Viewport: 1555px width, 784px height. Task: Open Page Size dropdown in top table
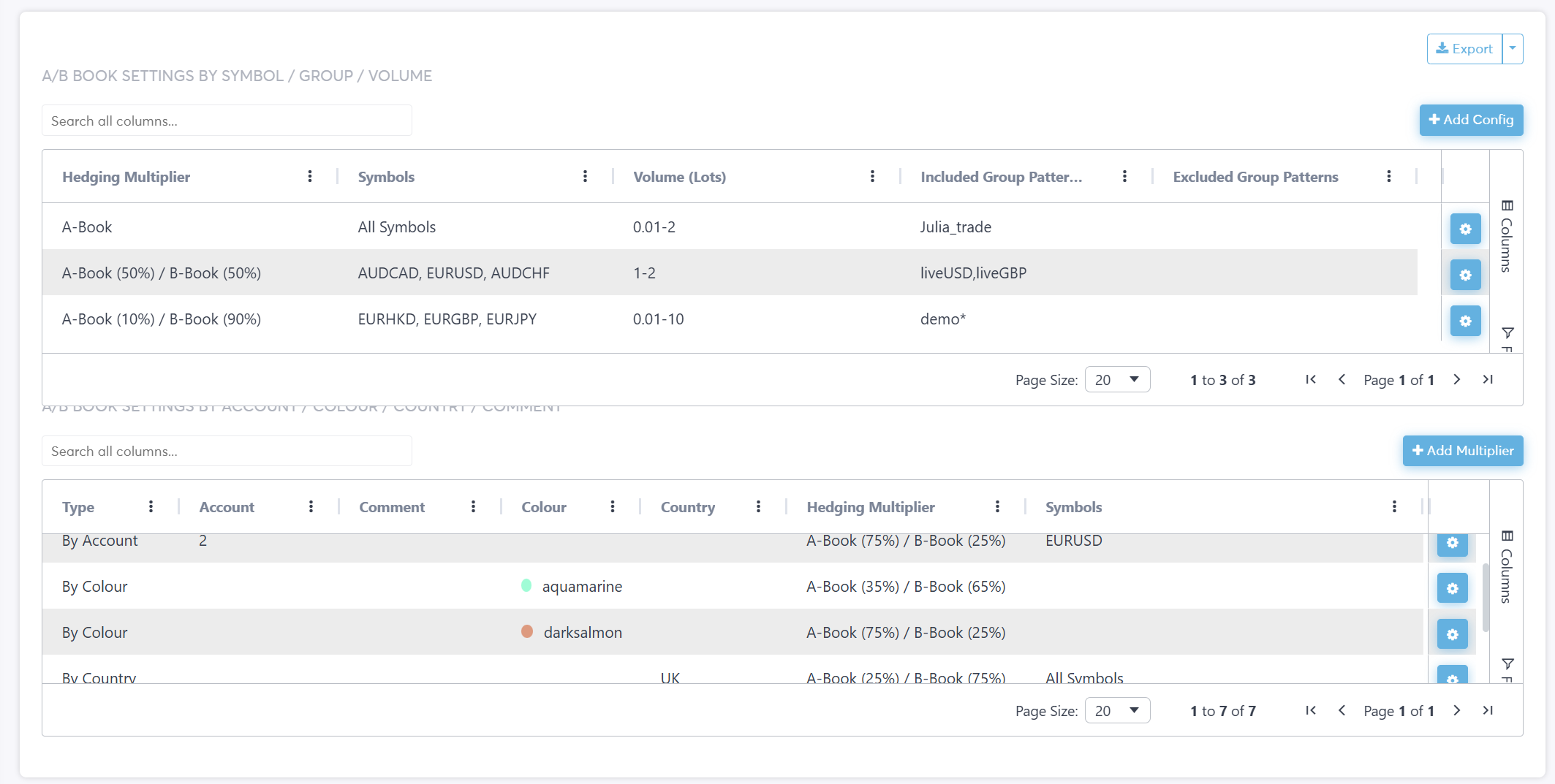point(1117,379)
